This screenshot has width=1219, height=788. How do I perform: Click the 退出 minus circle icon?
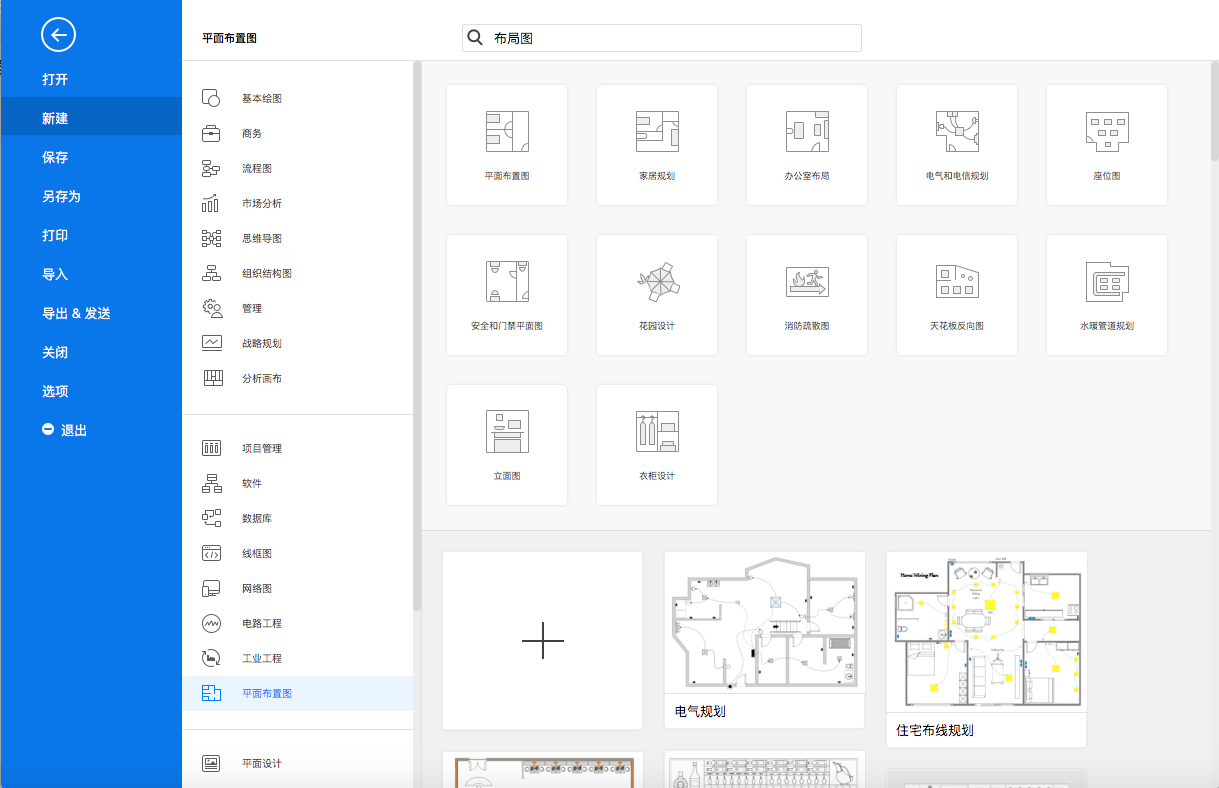(47, 429)
